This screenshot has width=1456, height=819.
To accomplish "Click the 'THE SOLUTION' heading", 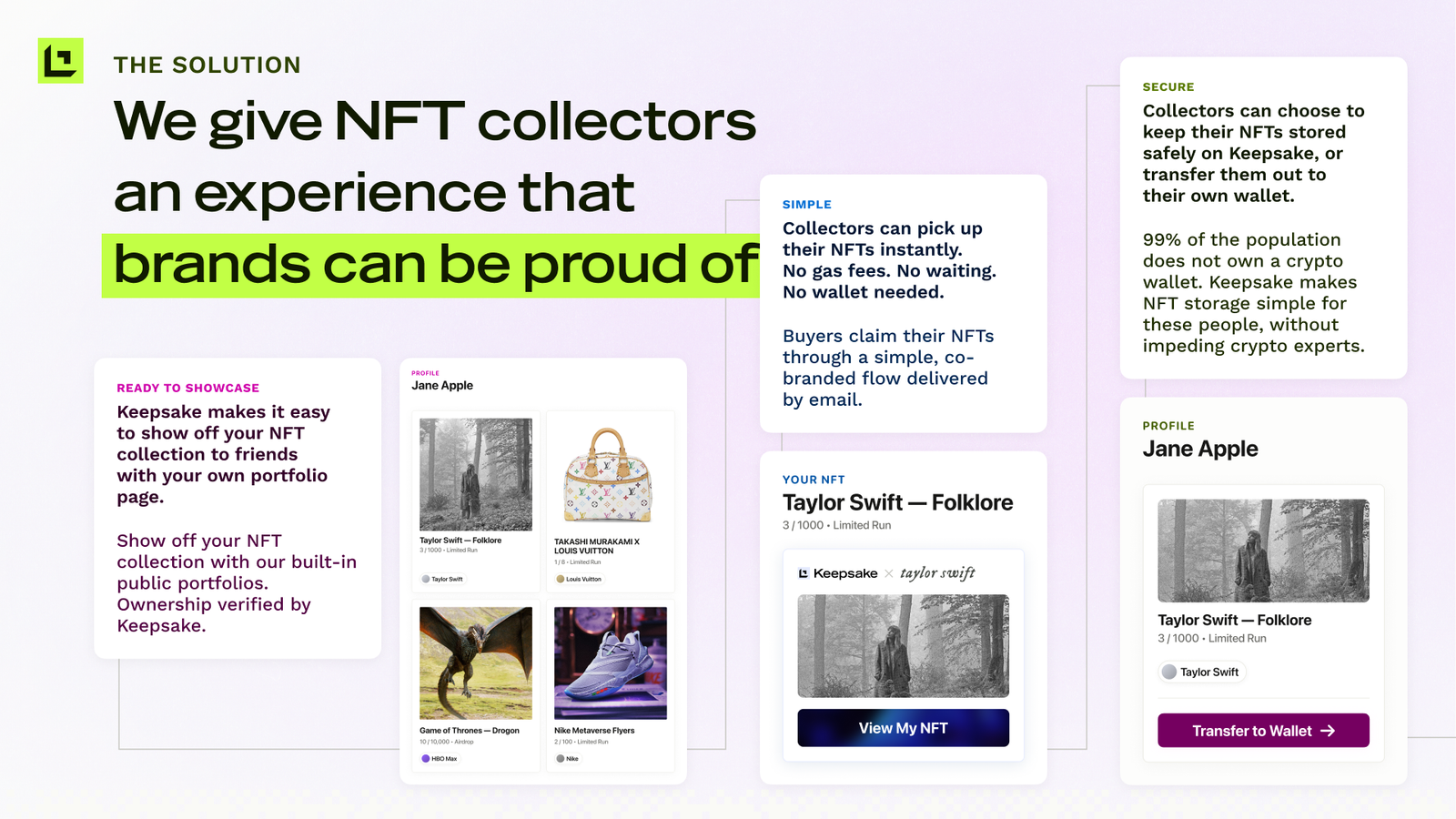I will click(x=207, y=65).
